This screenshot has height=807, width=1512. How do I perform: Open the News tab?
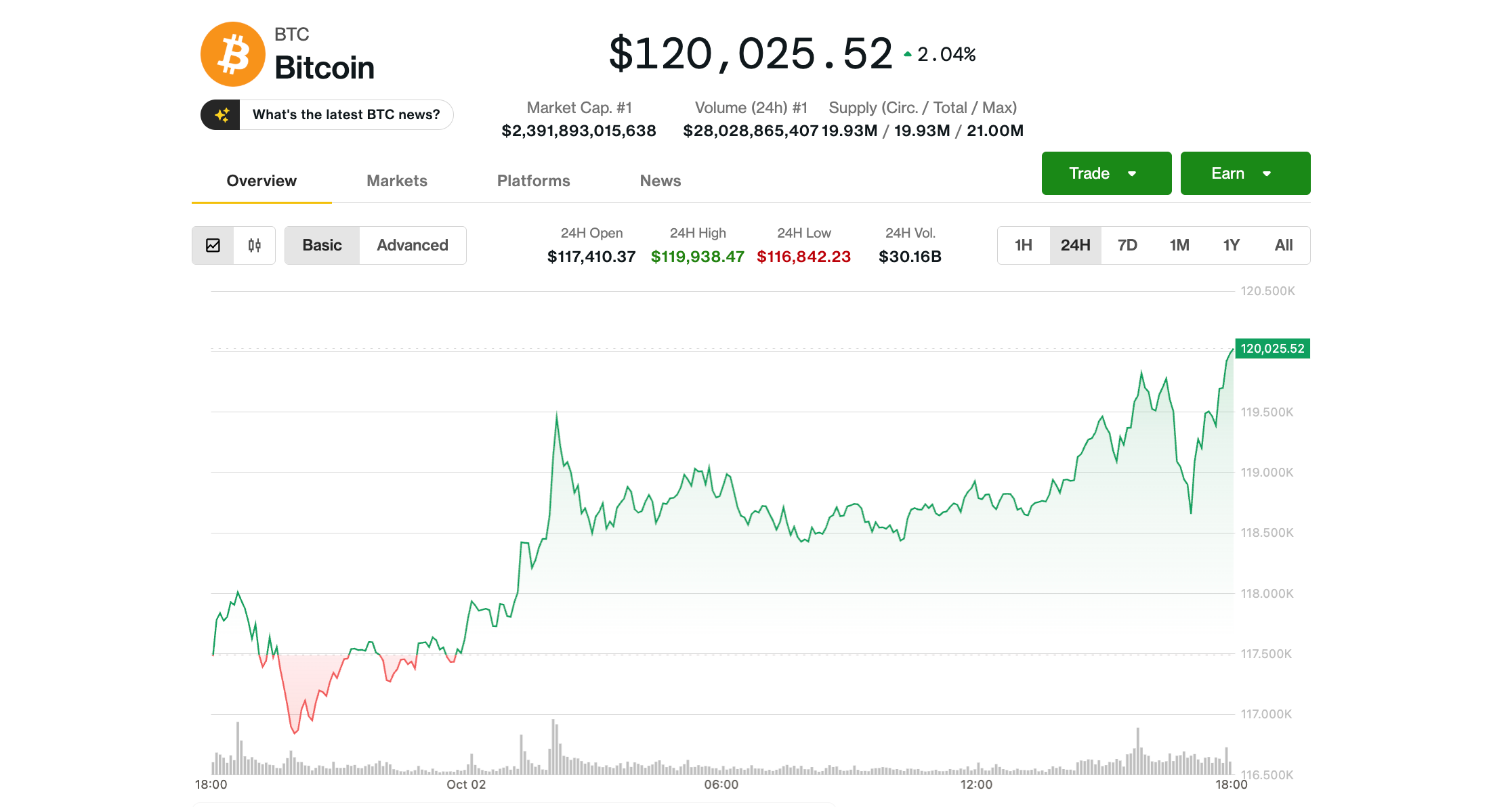click(x=660, y=181)
